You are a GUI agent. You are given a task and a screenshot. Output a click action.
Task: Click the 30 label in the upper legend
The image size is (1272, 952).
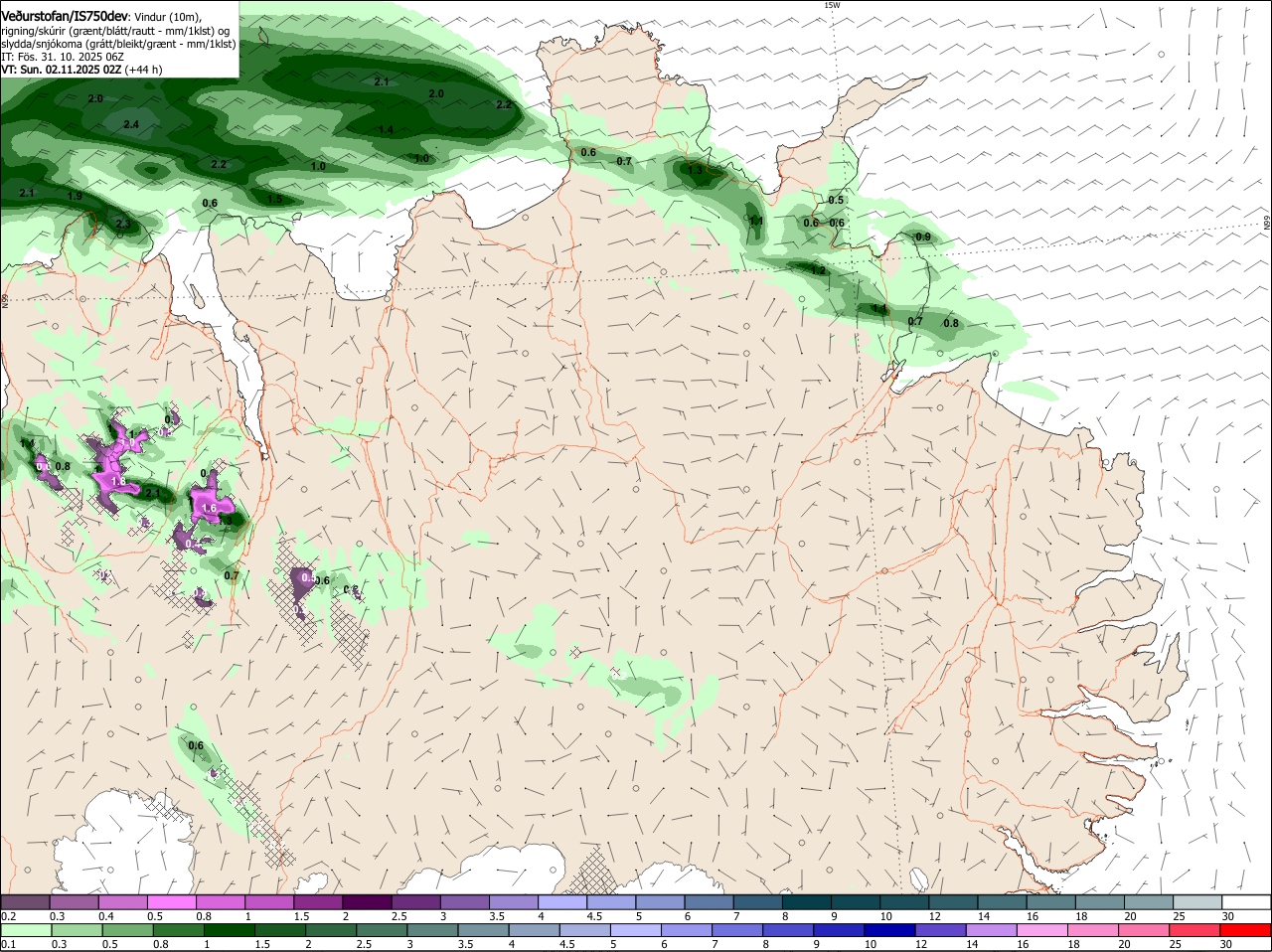(1228, 916)
